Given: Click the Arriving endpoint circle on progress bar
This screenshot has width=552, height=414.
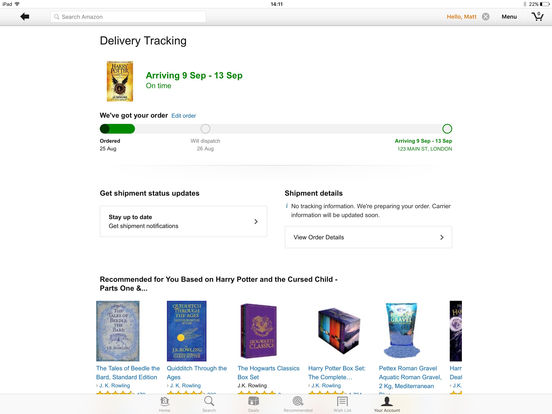Looking at the screenshot, I should pyautogui.click(x=447, y=129).
